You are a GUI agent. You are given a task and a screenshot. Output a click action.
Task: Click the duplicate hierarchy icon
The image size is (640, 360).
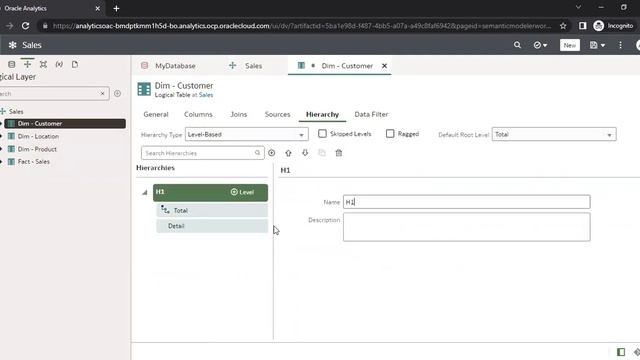point(322,153)
